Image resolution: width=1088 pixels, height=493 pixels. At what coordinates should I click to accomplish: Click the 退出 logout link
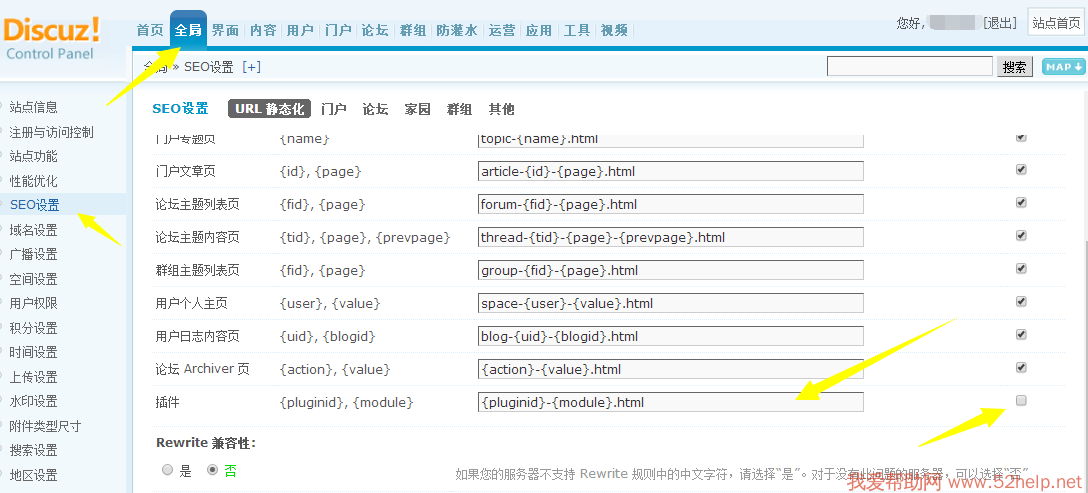click(1000, 23)
